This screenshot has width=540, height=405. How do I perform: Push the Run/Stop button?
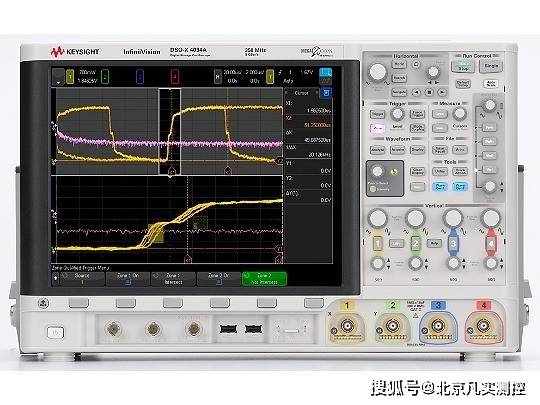coord(463,66)
